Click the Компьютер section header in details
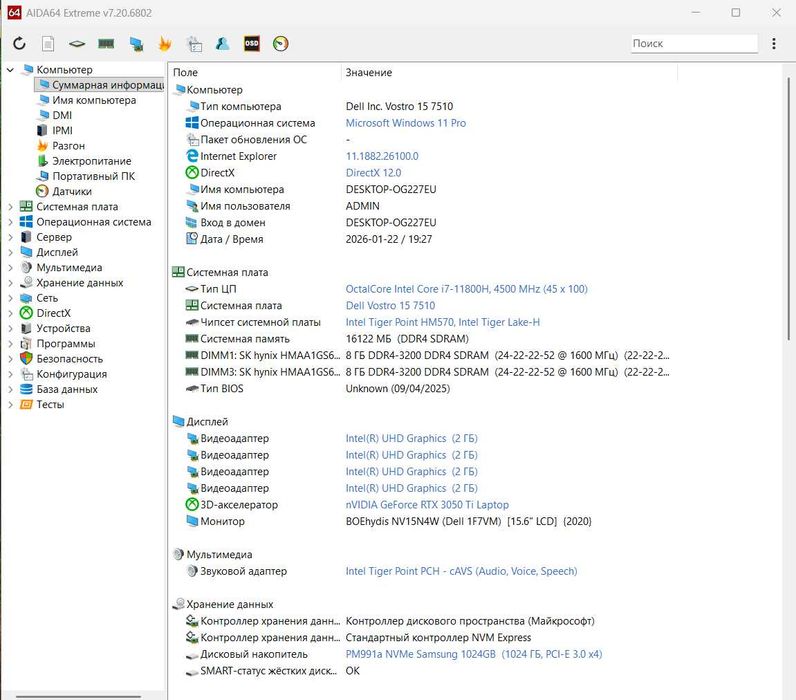The width and height of the screenshot is (796, 700). [214, 90]
